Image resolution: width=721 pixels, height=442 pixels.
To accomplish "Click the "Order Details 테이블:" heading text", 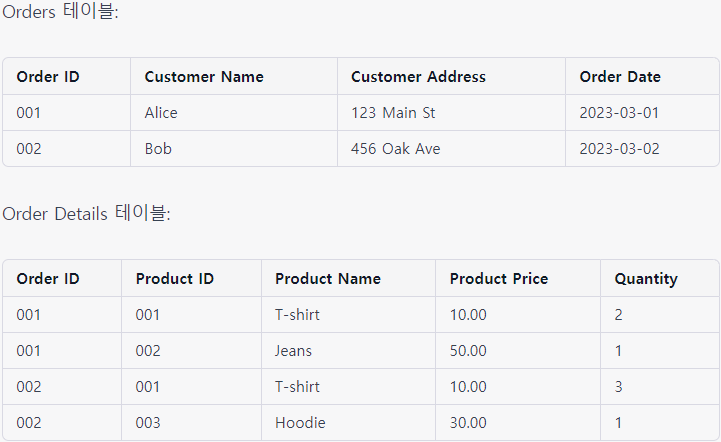I will (86, 213).
